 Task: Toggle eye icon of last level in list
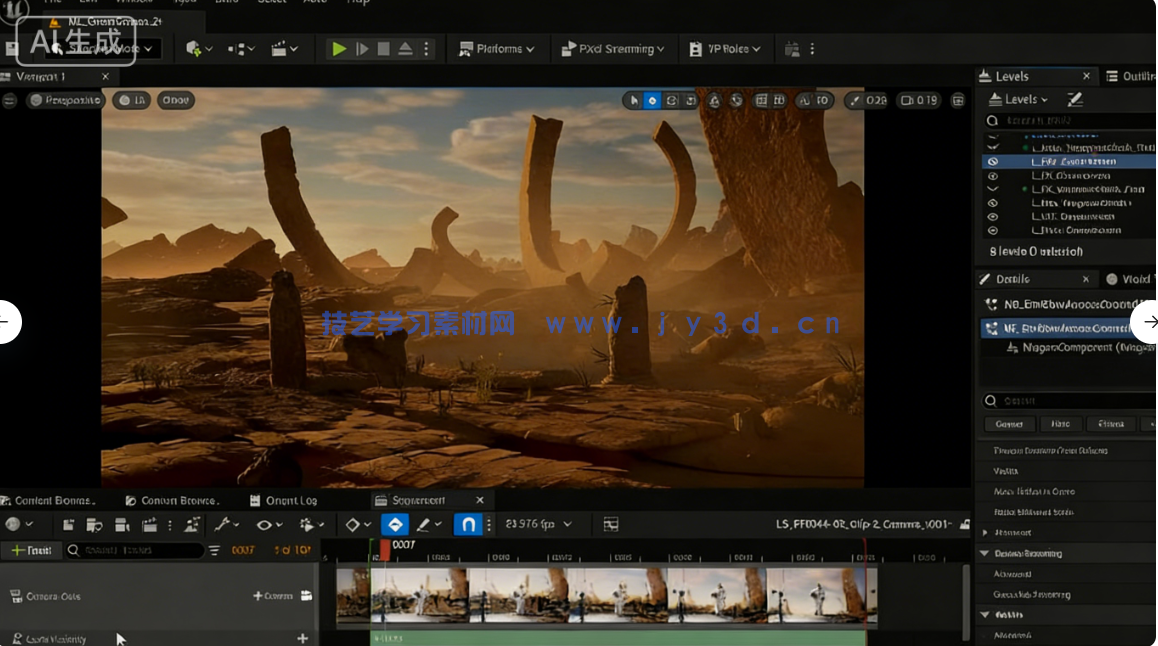992,230
